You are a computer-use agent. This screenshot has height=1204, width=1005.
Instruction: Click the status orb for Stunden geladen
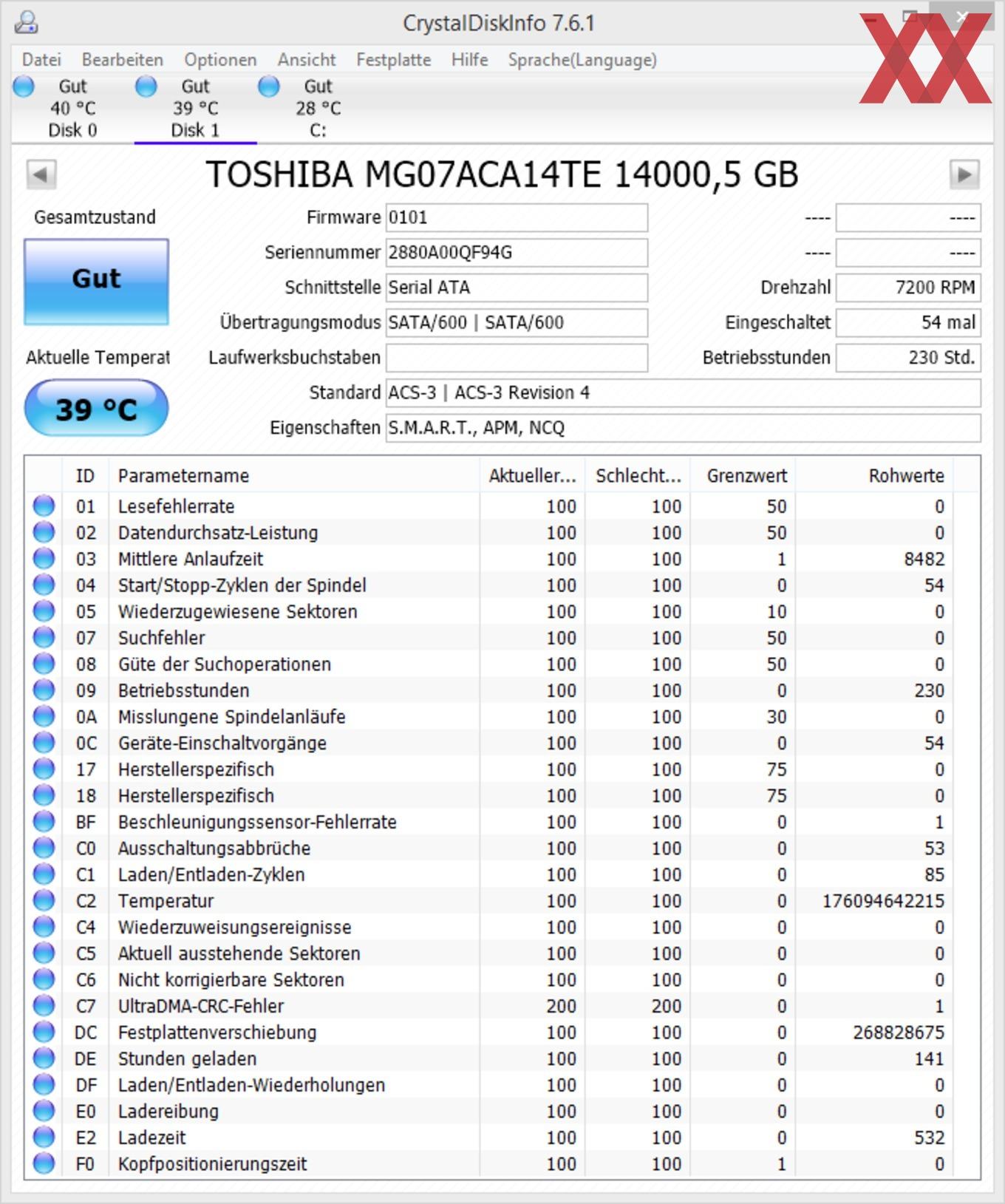coord(44,1058)
